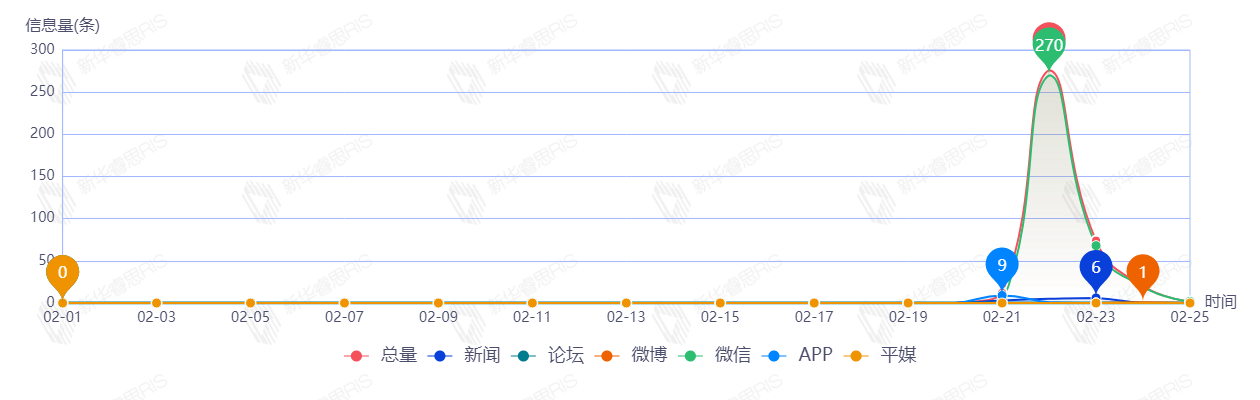Toggle the APP legend entry
The image size is (1260, 400).
coord(798,355)
